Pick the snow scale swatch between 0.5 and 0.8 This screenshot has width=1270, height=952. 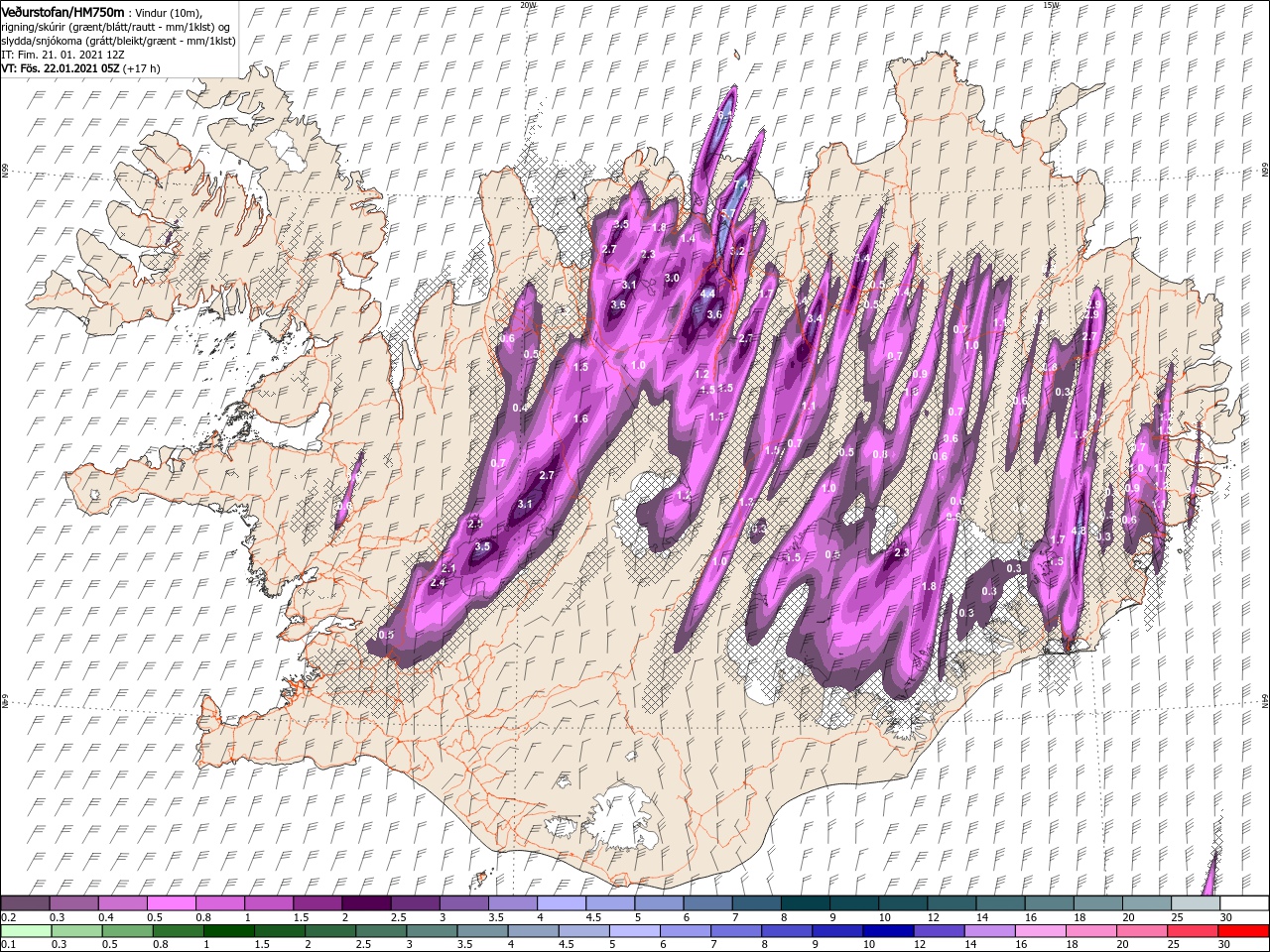[x=172, y=903]
